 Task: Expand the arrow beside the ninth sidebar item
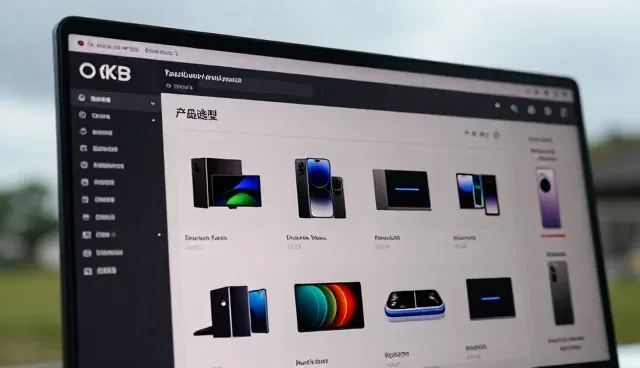[x=159, y=235]
